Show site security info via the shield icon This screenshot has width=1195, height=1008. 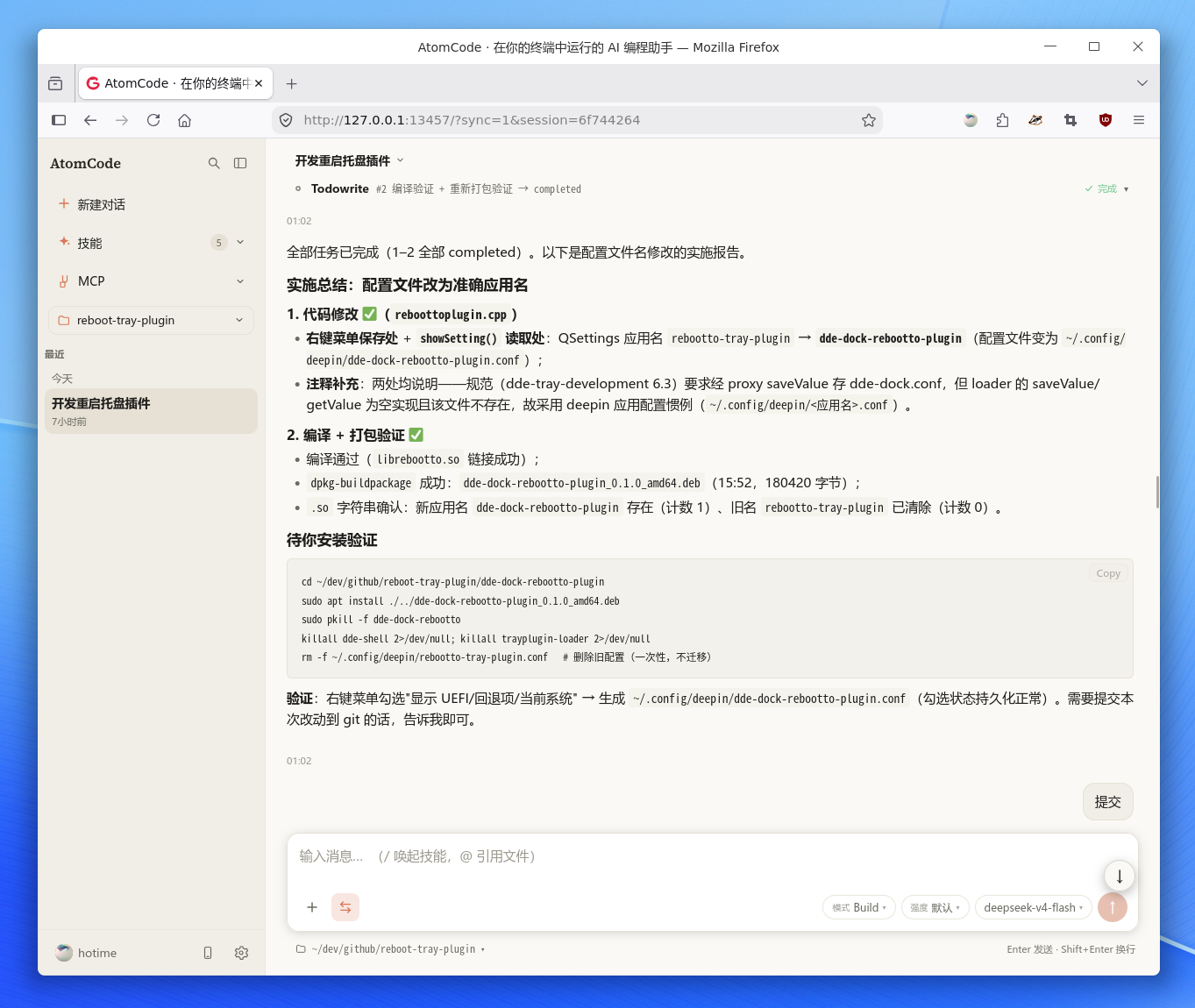[286, 120]
